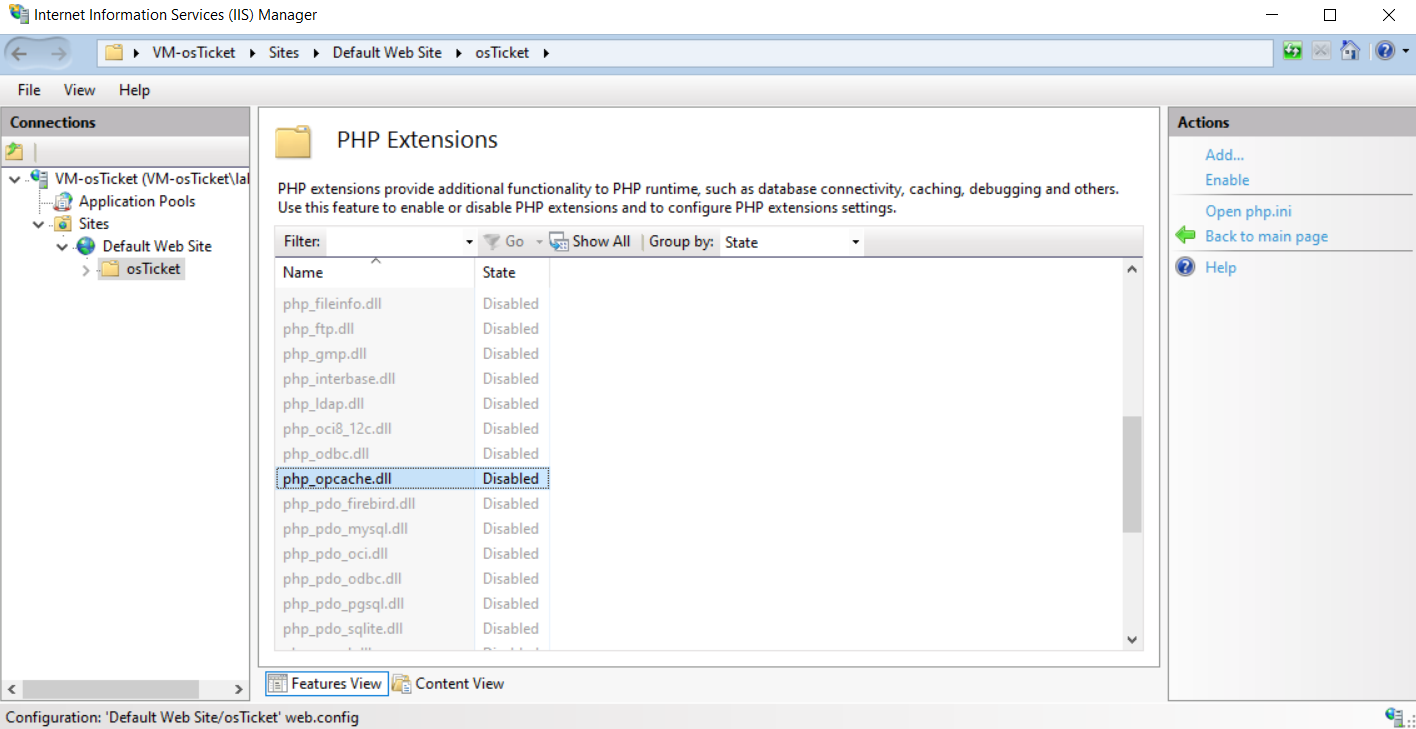Open the File menu
Image resolution: width=1416 pixels, height=729 pixels.
coord(29,90)
